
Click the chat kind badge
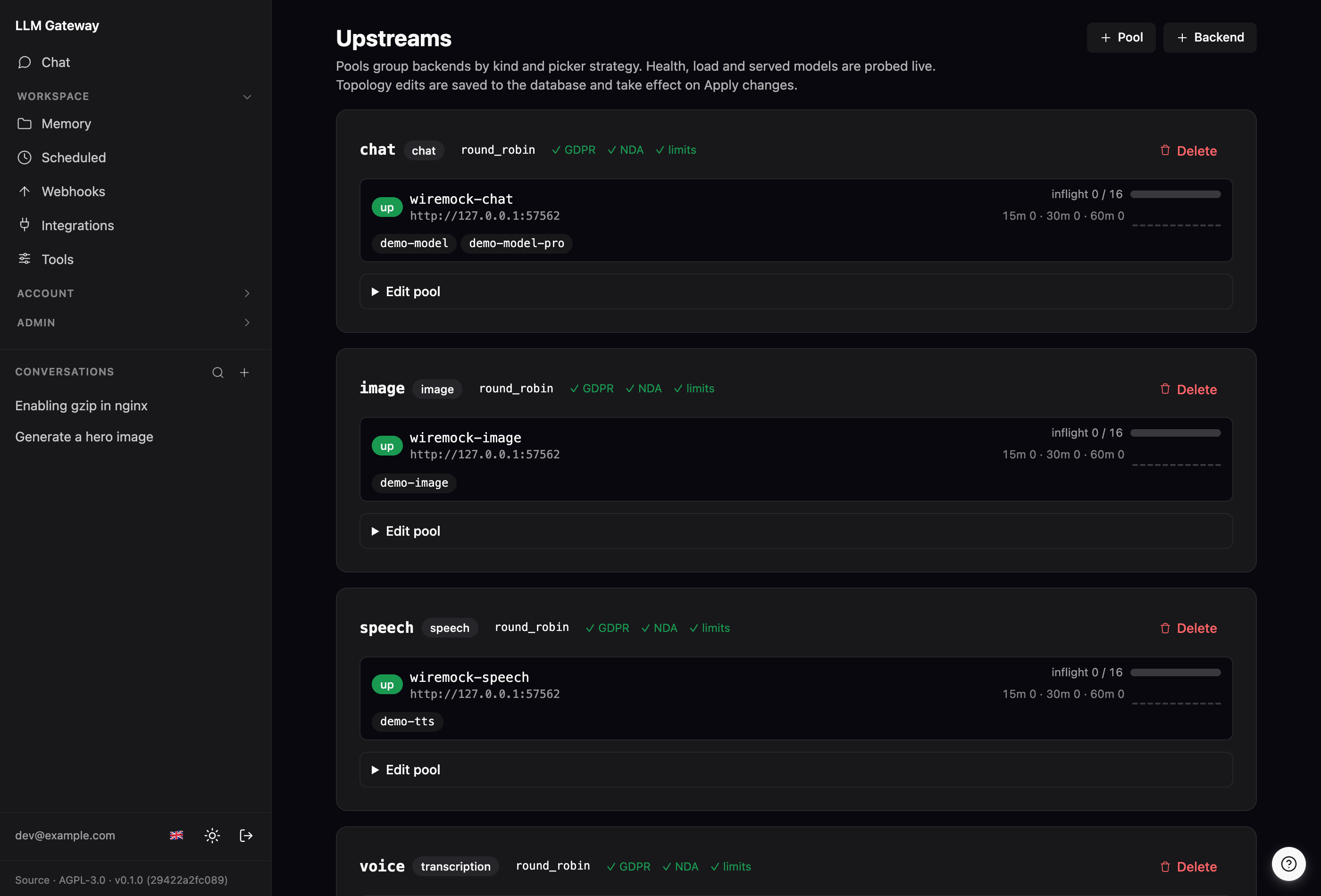click(x=424, y=150)
